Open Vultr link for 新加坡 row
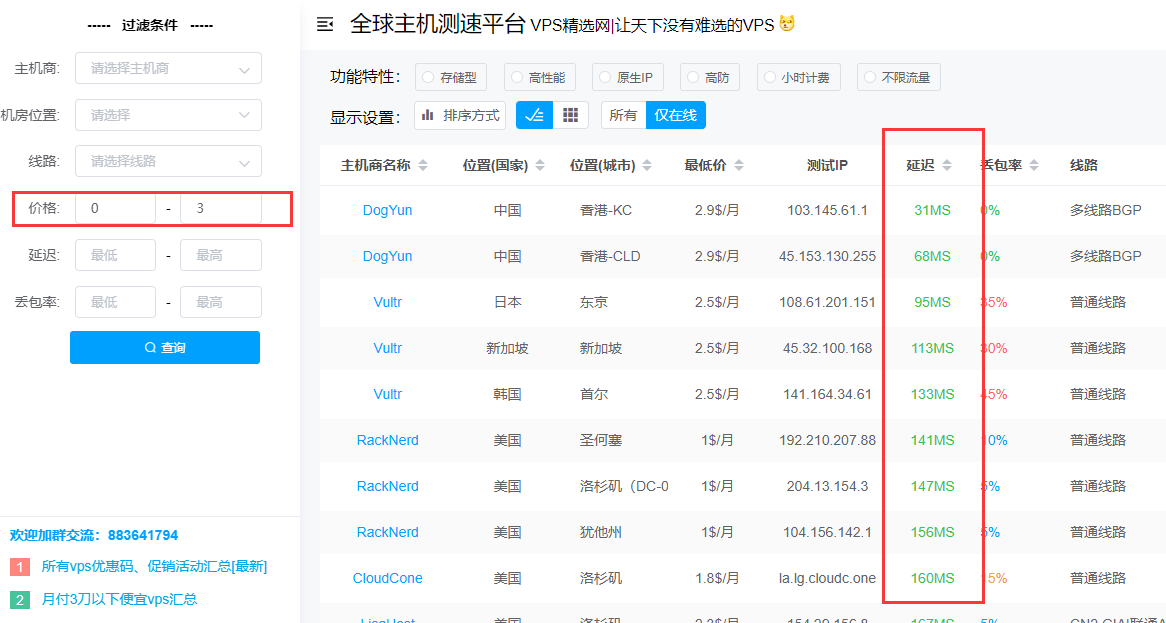Image resolution: width=1166 pixels, height=623 pixels. click(x=387, y=348)
